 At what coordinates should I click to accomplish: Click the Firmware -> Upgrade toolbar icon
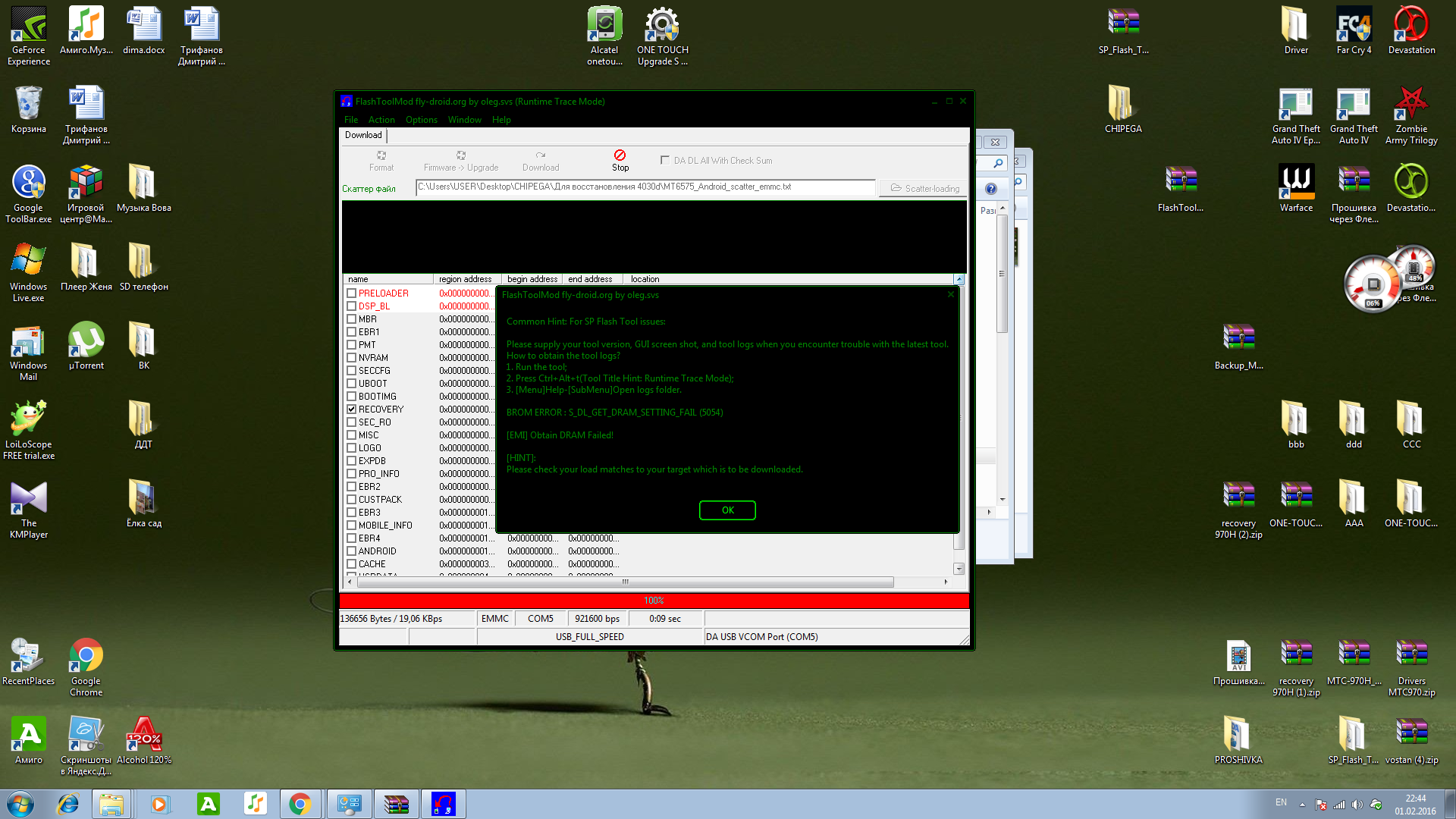(x=460, y=155)
